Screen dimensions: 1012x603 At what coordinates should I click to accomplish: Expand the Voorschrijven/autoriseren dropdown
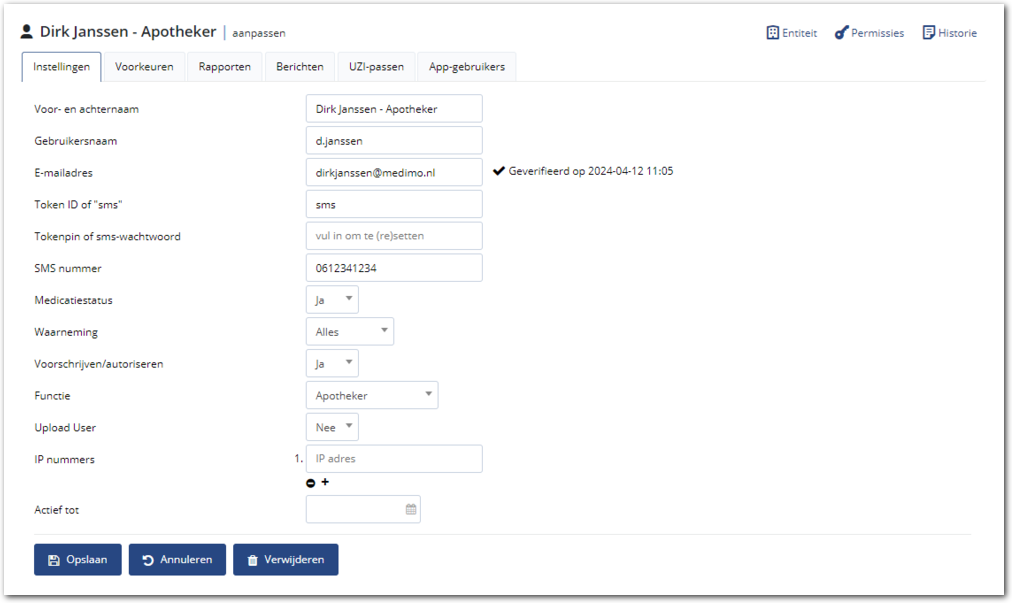(x=332, y=364)
